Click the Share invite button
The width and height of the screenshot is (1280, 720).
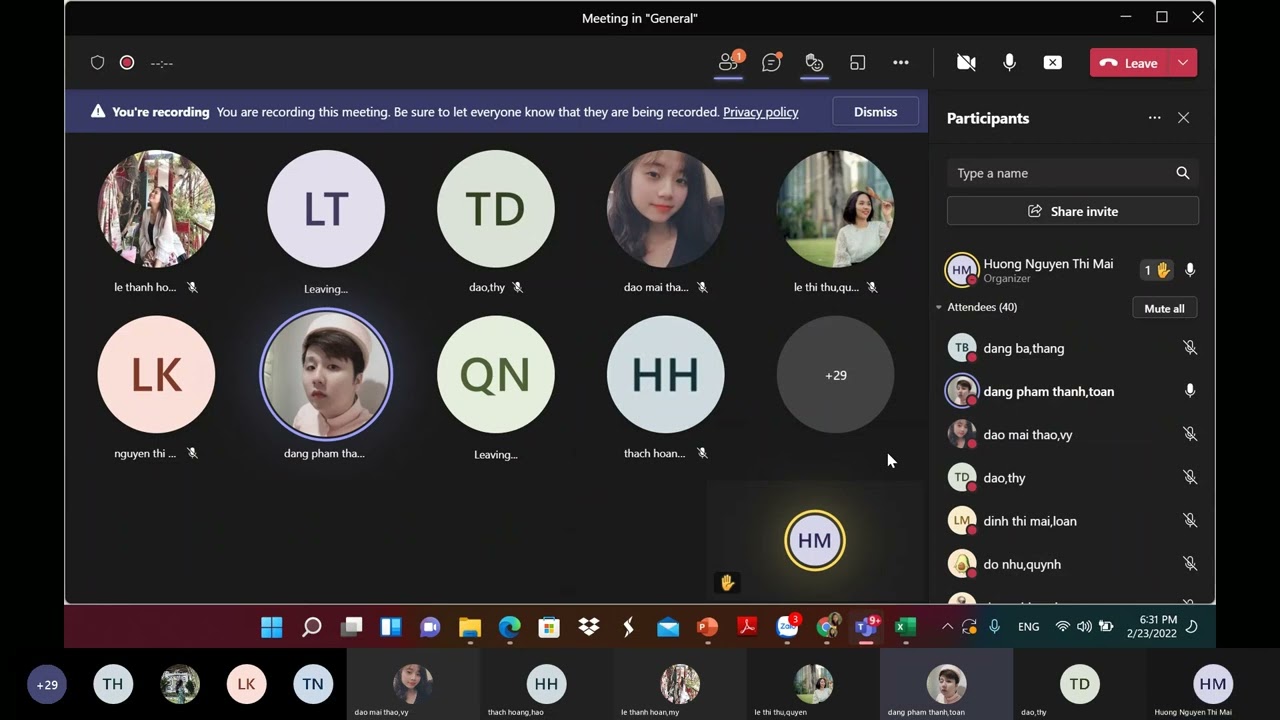coord(1072,211)
